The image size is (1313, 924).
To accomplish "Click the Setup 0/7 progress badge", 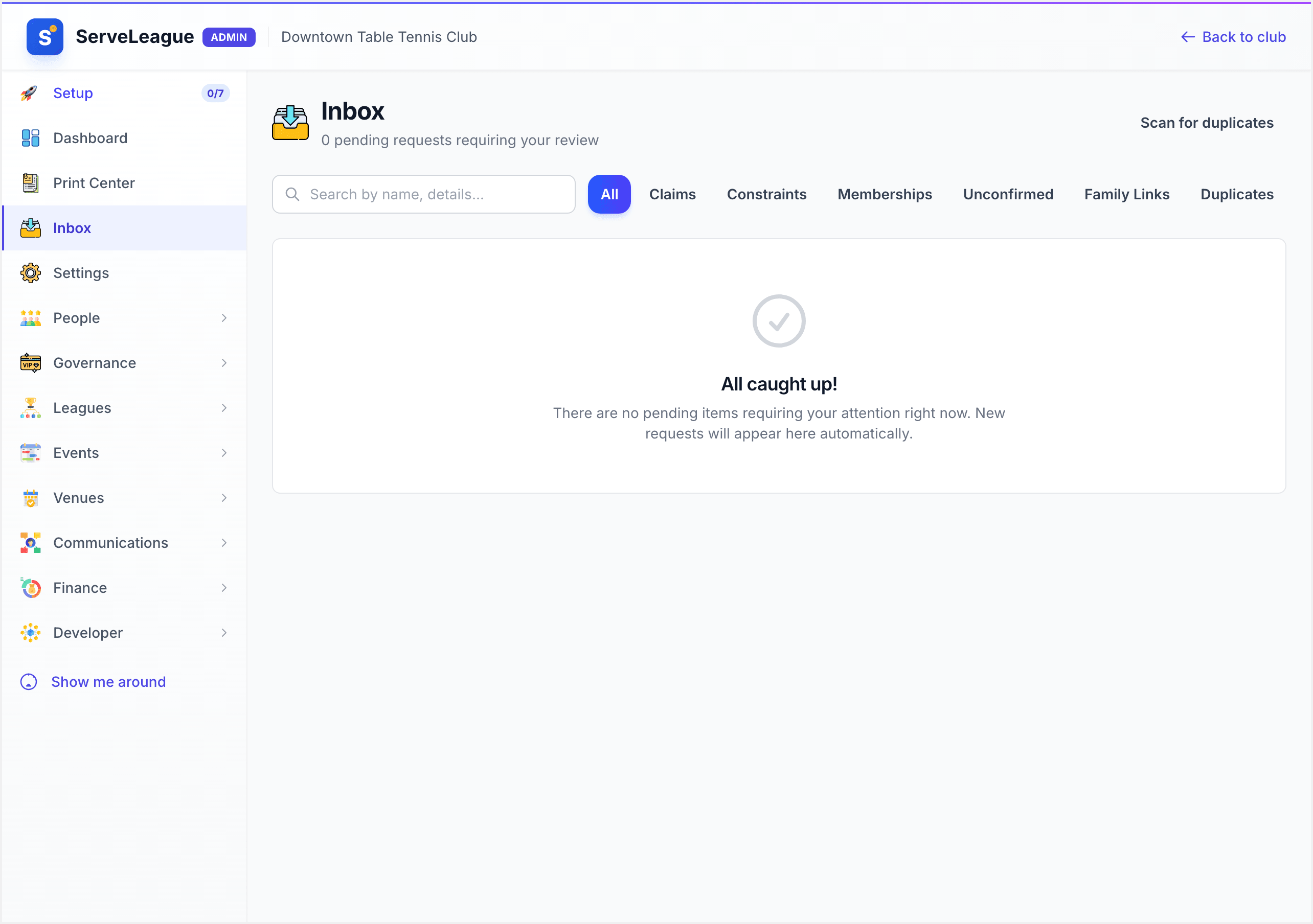I will tap(215, 93).
